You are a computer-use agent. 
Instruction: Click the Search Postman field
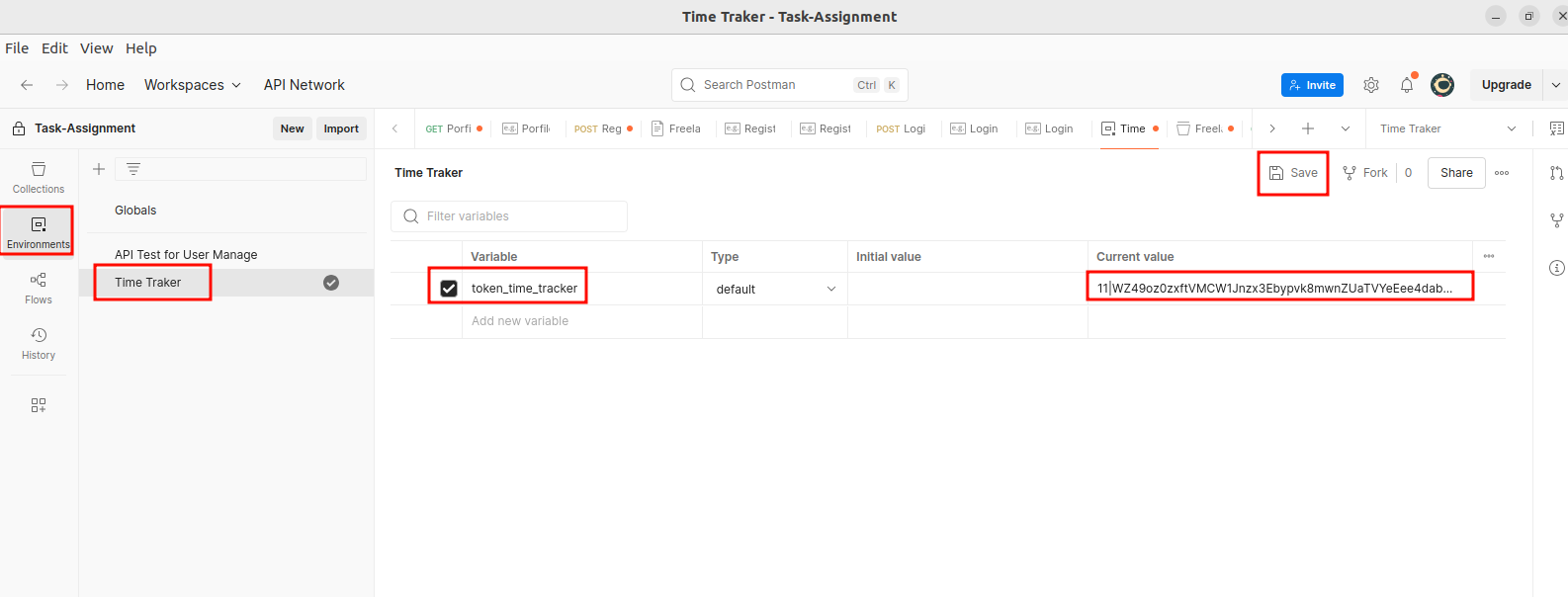click(x=789, y=85)
